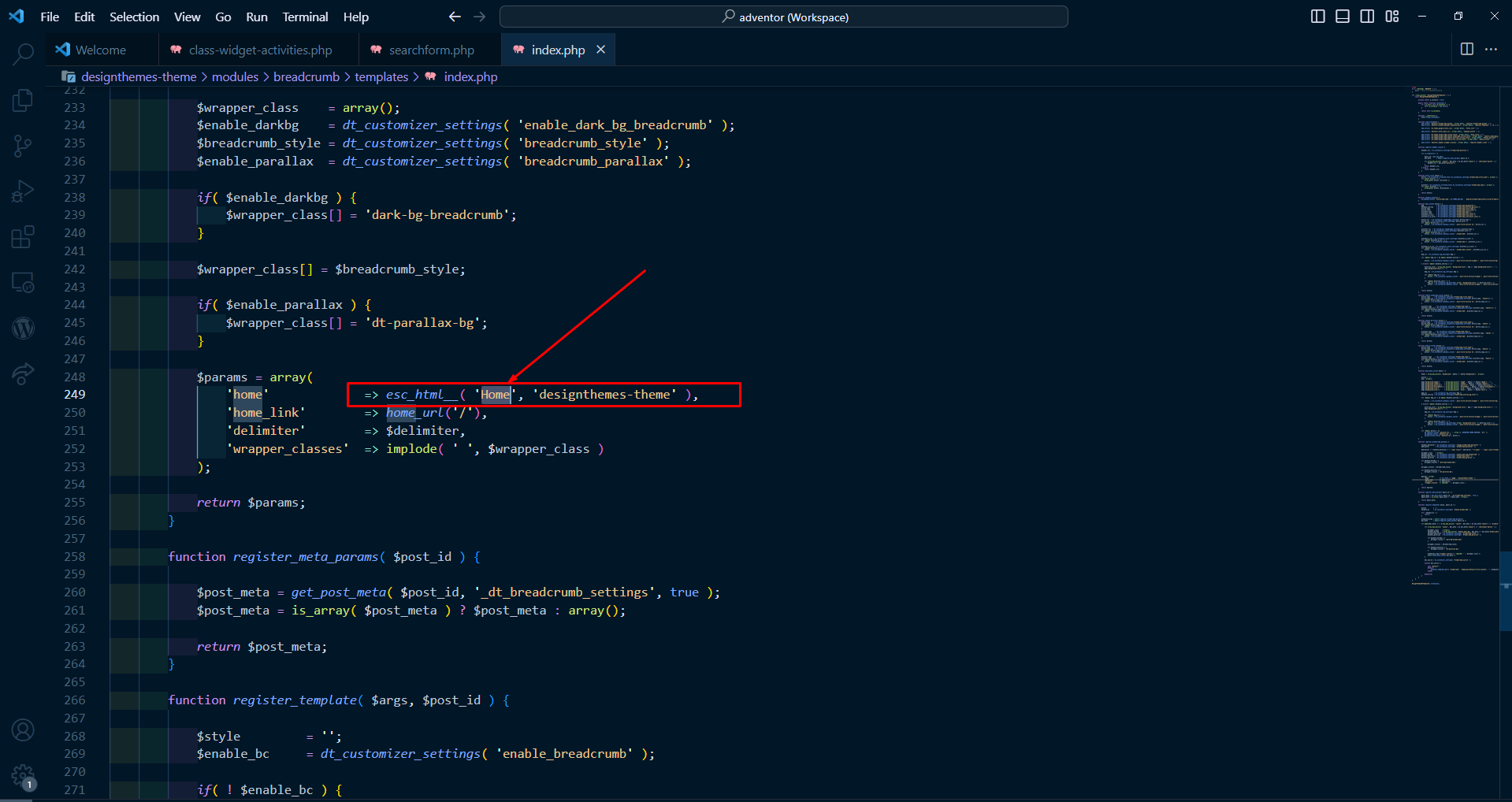Image resolution: width=1512 pixels, height=802 pixels.
Task: Click get_post_meta call on line 260
Action: point(339,592)
